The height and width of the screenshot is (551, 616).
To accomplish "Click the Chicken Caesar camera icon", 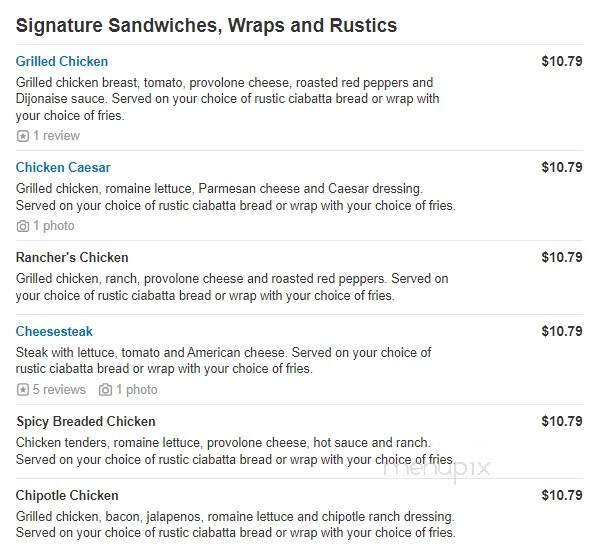I will tap(23, 226).
